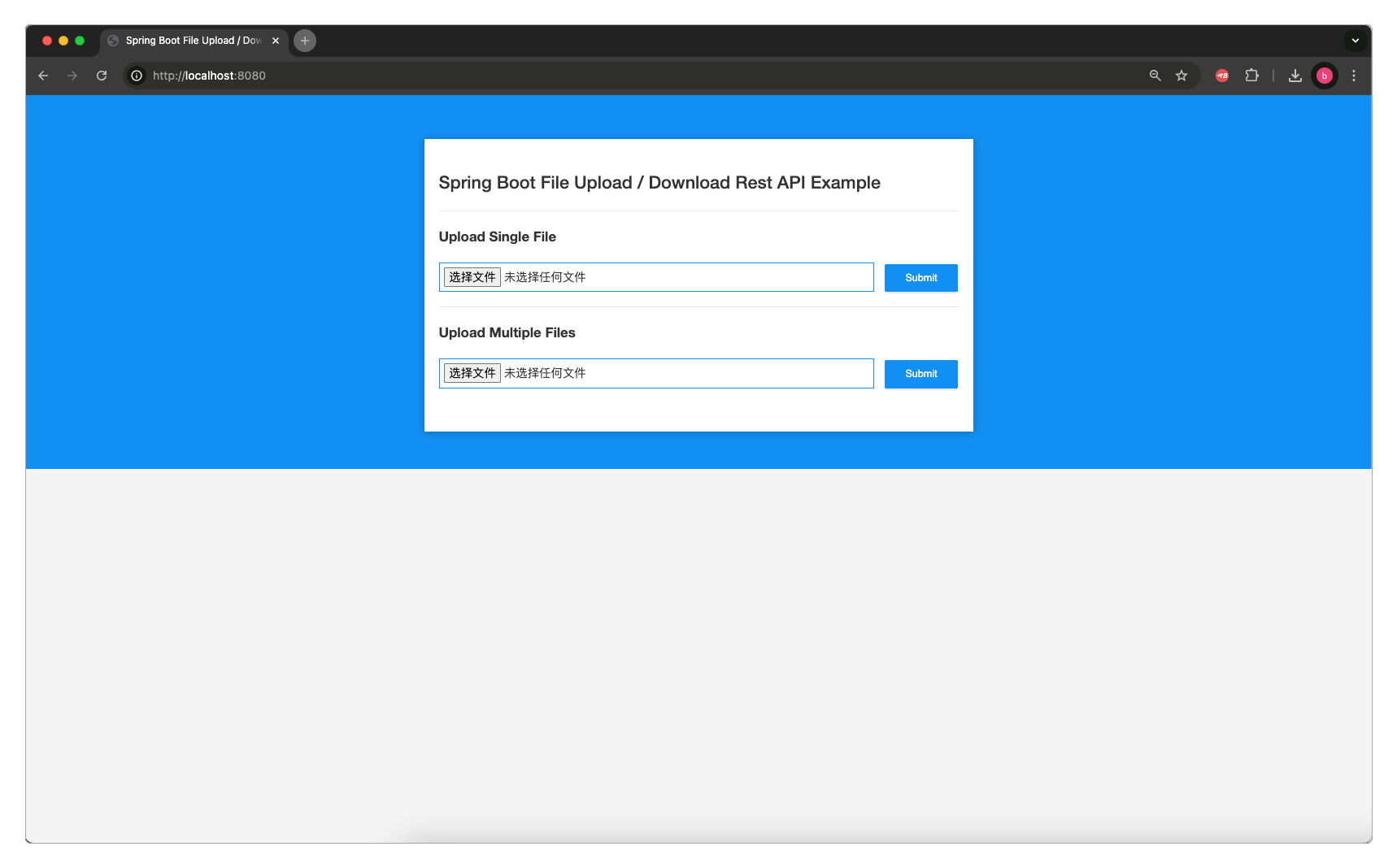The width and height of the screenshot is (1397, 868).
Task: Click the single file input field
Action: pyautogui.click(x=656, y=277)
